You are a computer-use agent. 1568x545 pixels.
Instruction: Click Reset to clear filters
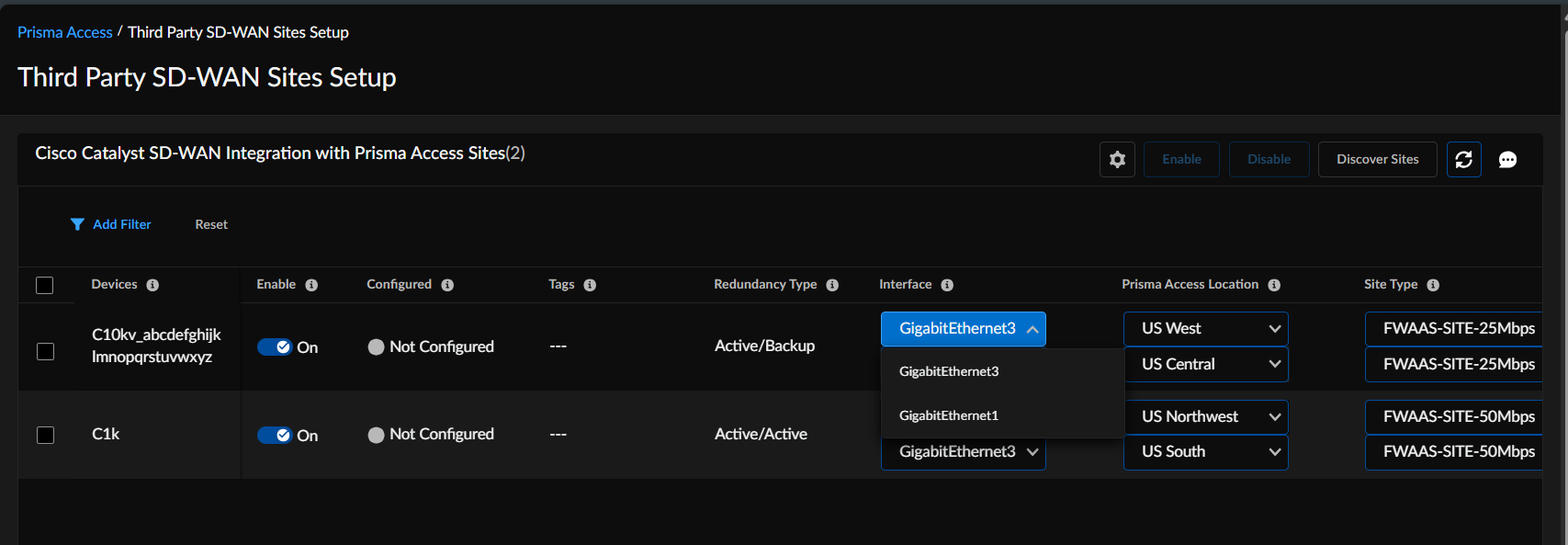(x=211, y=224)
